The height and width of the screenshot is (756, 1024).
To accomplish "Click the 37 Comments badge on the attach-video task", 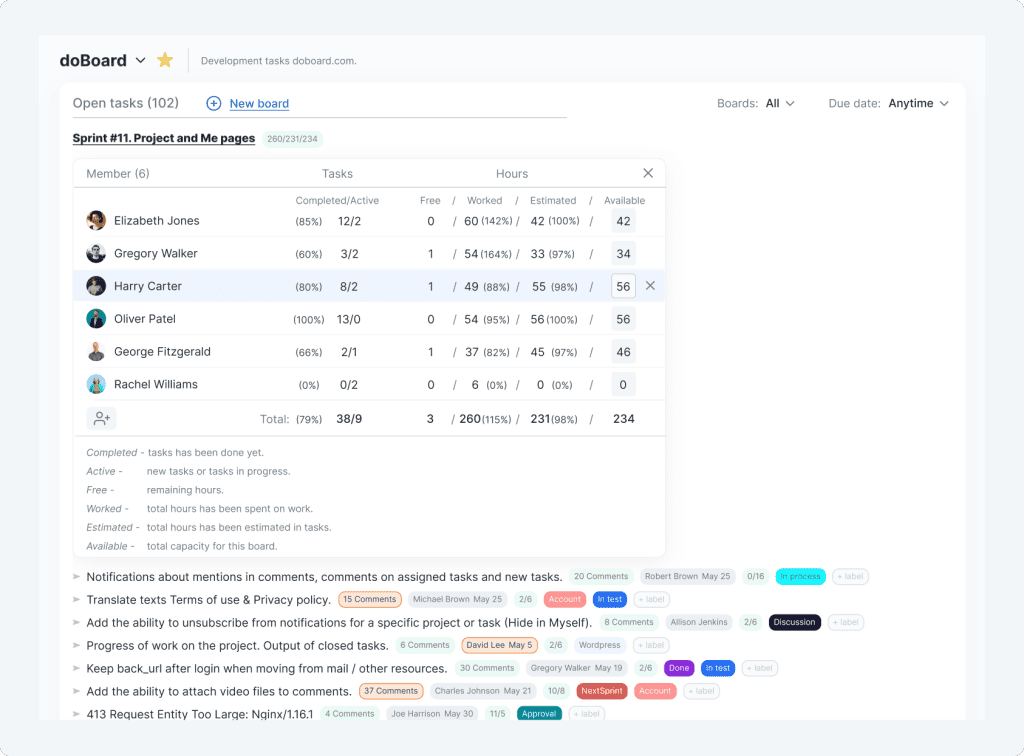I will coord(390,690).
